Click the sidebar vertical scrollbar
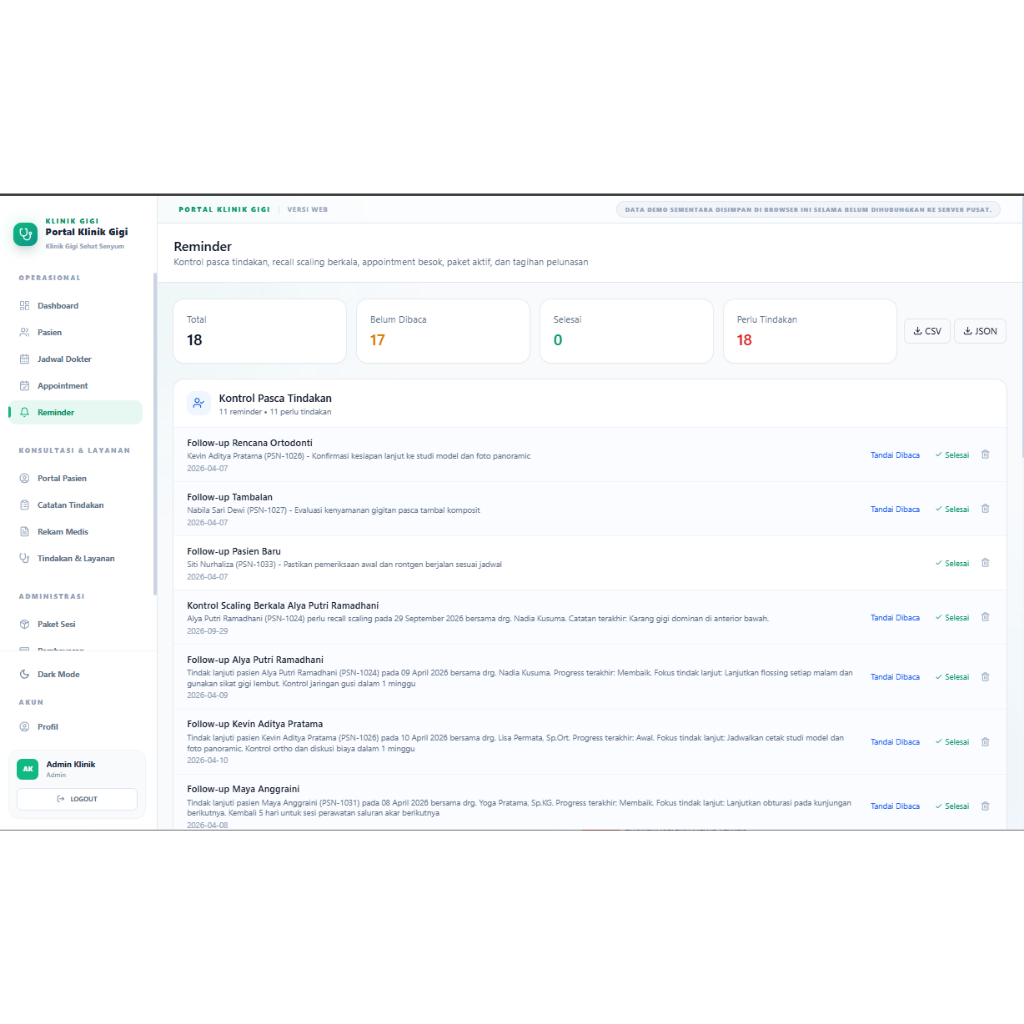The image size is (1024, 1024). (x=155, y=434)
